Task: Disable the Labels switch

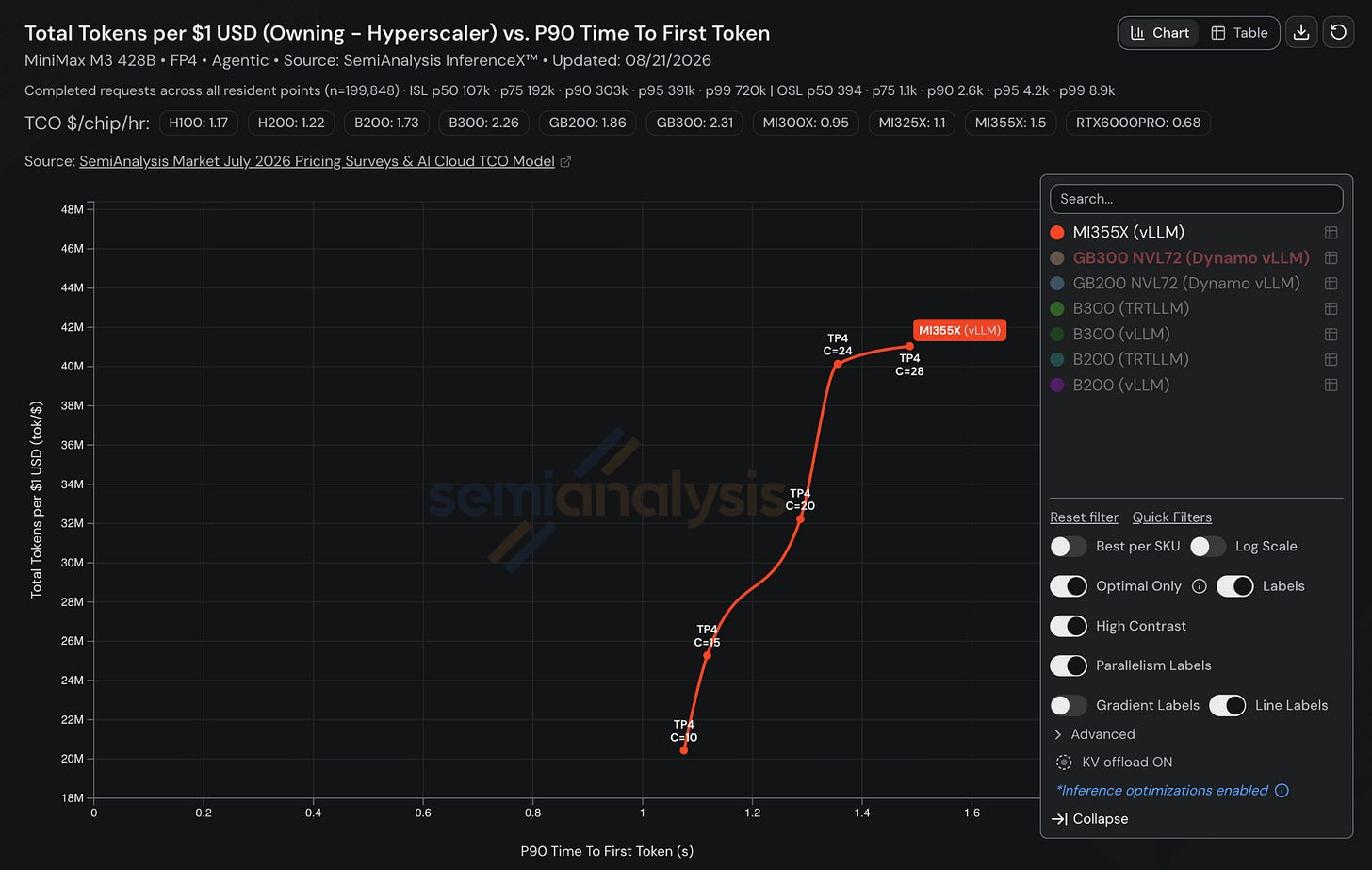Action: pyautogui.click(x=1235, y=586)
